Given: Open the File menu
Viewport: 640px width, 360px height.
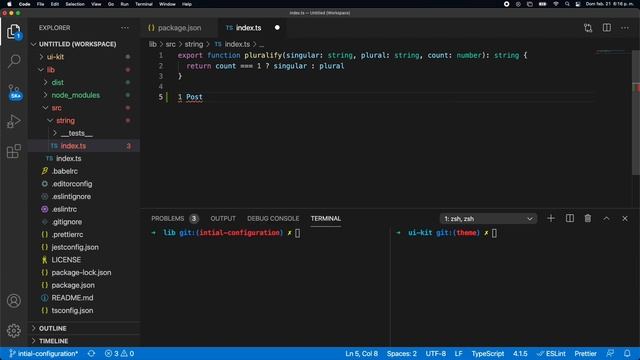Looking at the screenshot, I should tap(40, 4).
